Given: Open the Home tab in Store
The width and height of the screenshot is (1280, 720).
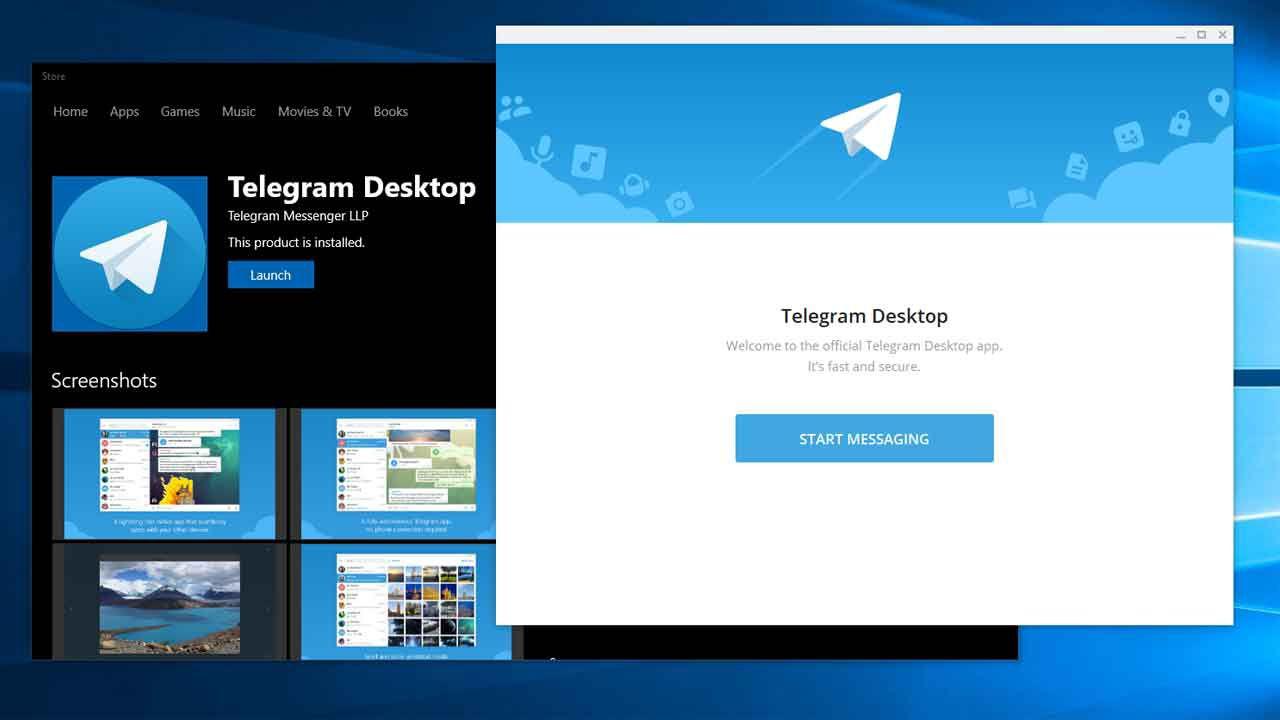Looking at the screenshot, I should (x=70, y=111).
